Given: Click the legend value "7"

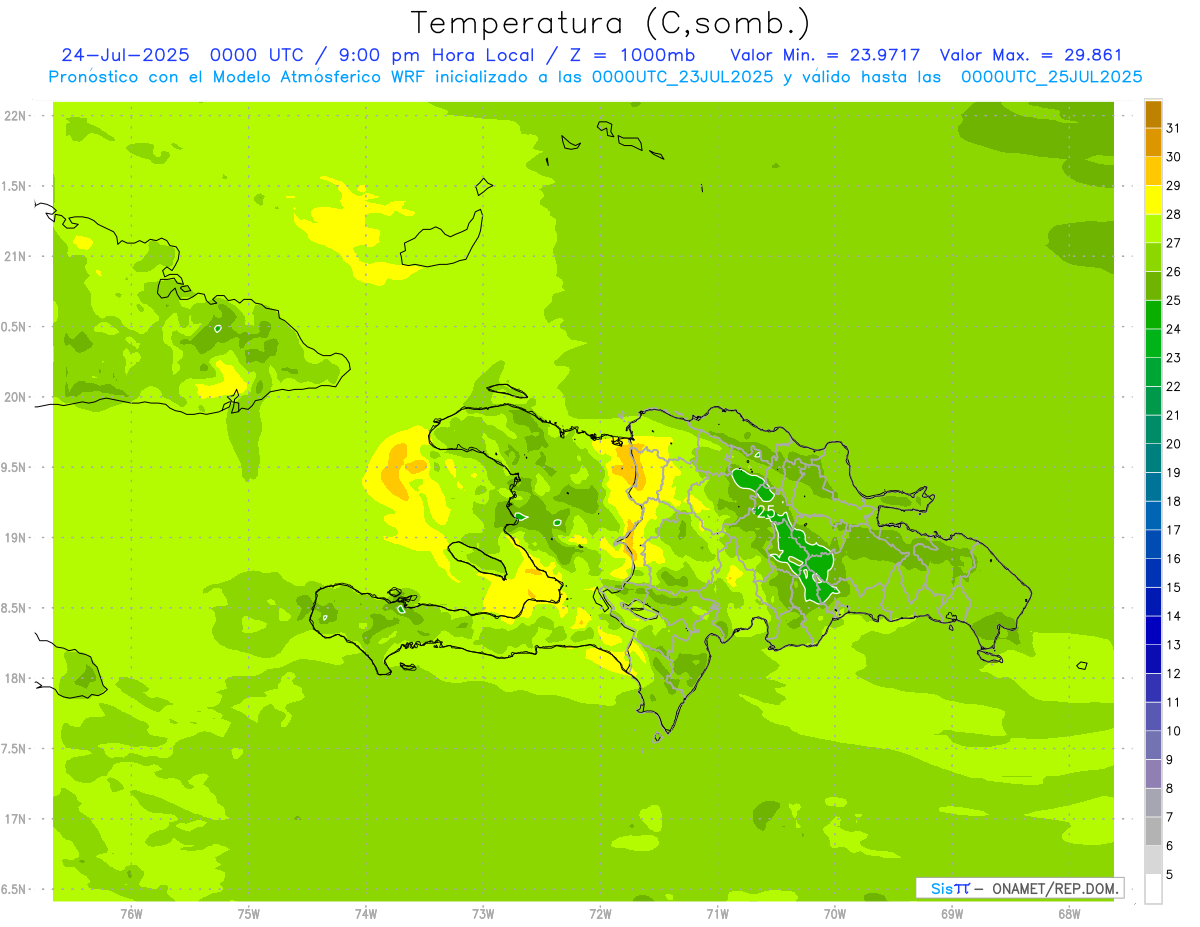Looking at the screenshot, I should pos(1170,817).
